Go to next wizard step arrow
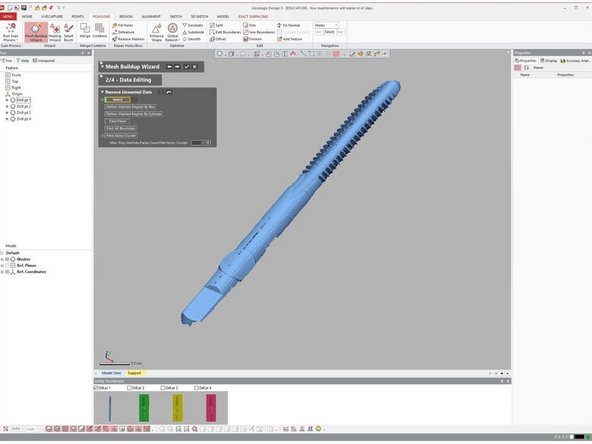 (x=177, y=66)
